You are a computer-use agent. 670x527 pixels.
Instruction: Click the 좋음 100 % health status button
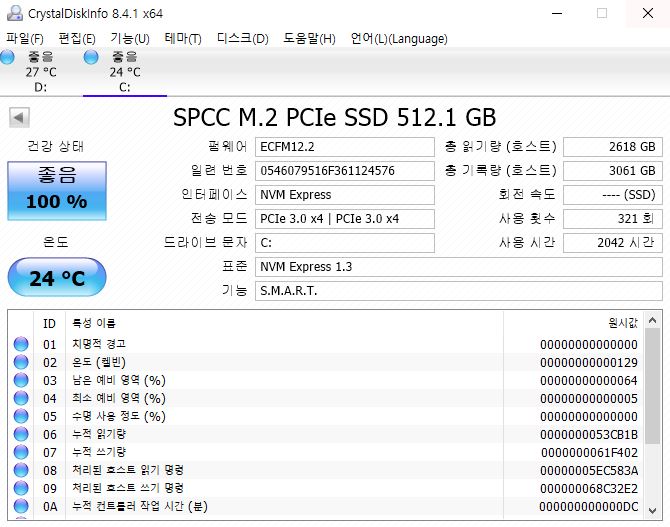coord(57,191)
